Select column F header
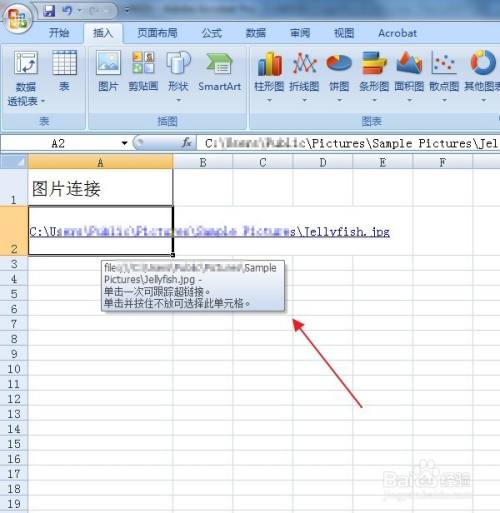 coord(443,162)
